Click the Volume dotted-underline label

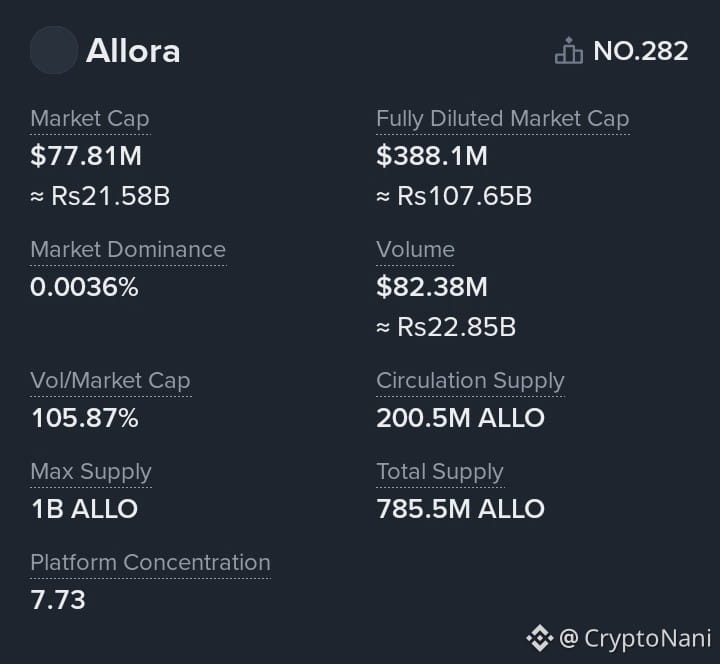[415, 249]
